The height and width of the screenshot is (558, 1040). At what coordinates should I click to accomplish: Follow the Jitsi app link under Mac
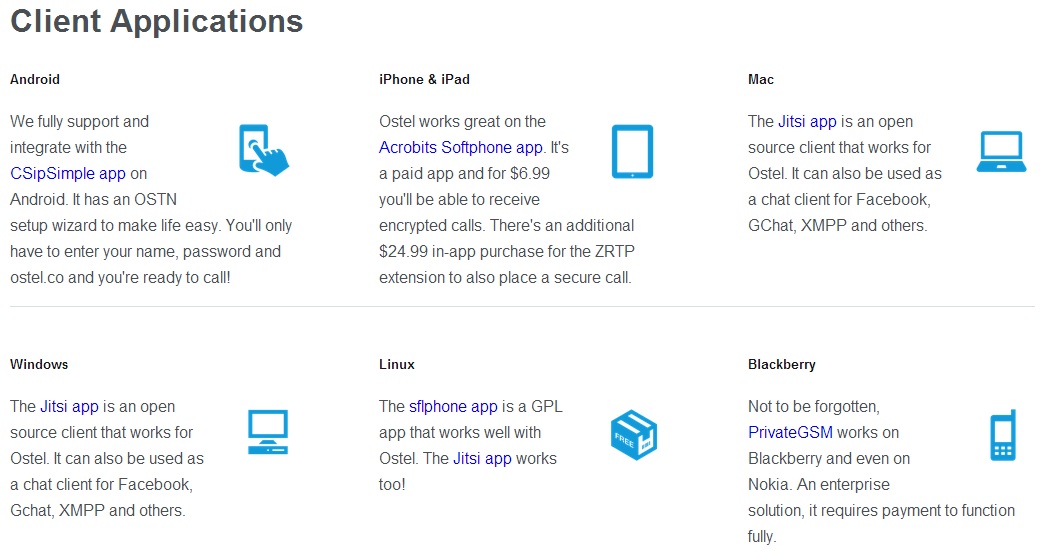click(x=807, y=121)
